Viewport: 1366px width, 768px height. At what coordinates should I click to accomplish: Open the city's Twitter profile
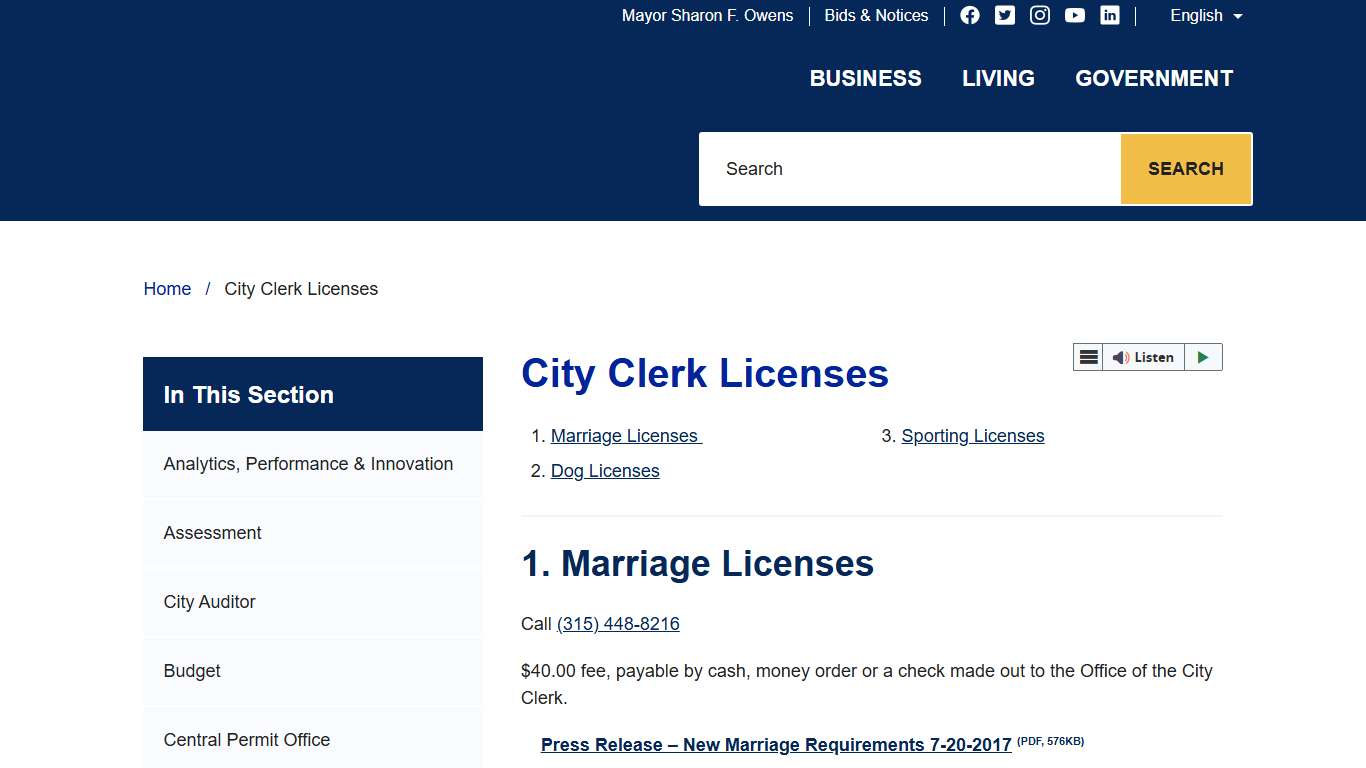pyautogui.click(x=1004, y=15)
